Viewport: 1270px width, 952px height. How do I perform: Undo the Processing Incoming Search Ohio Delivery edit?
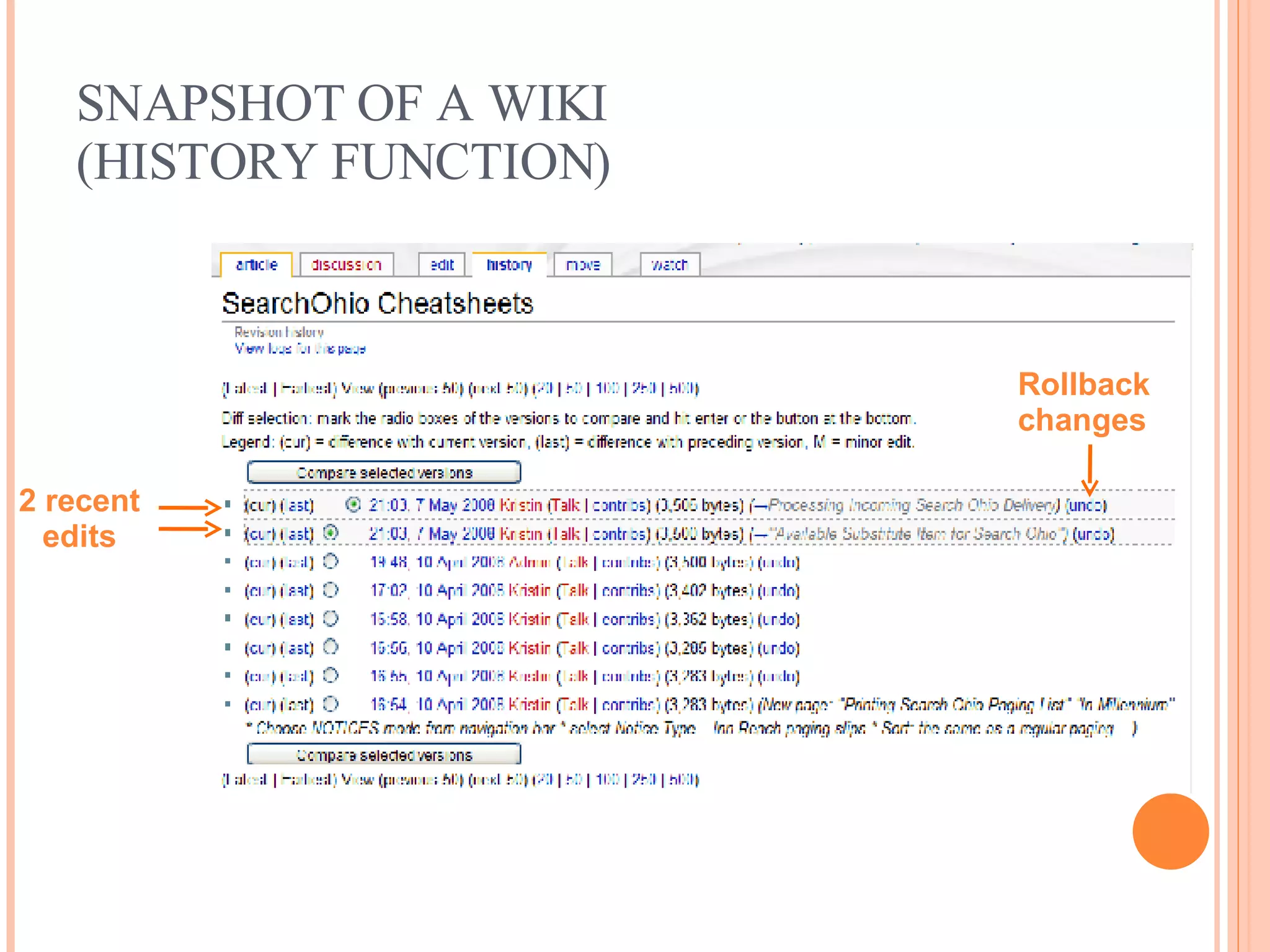coord(1086,505)
